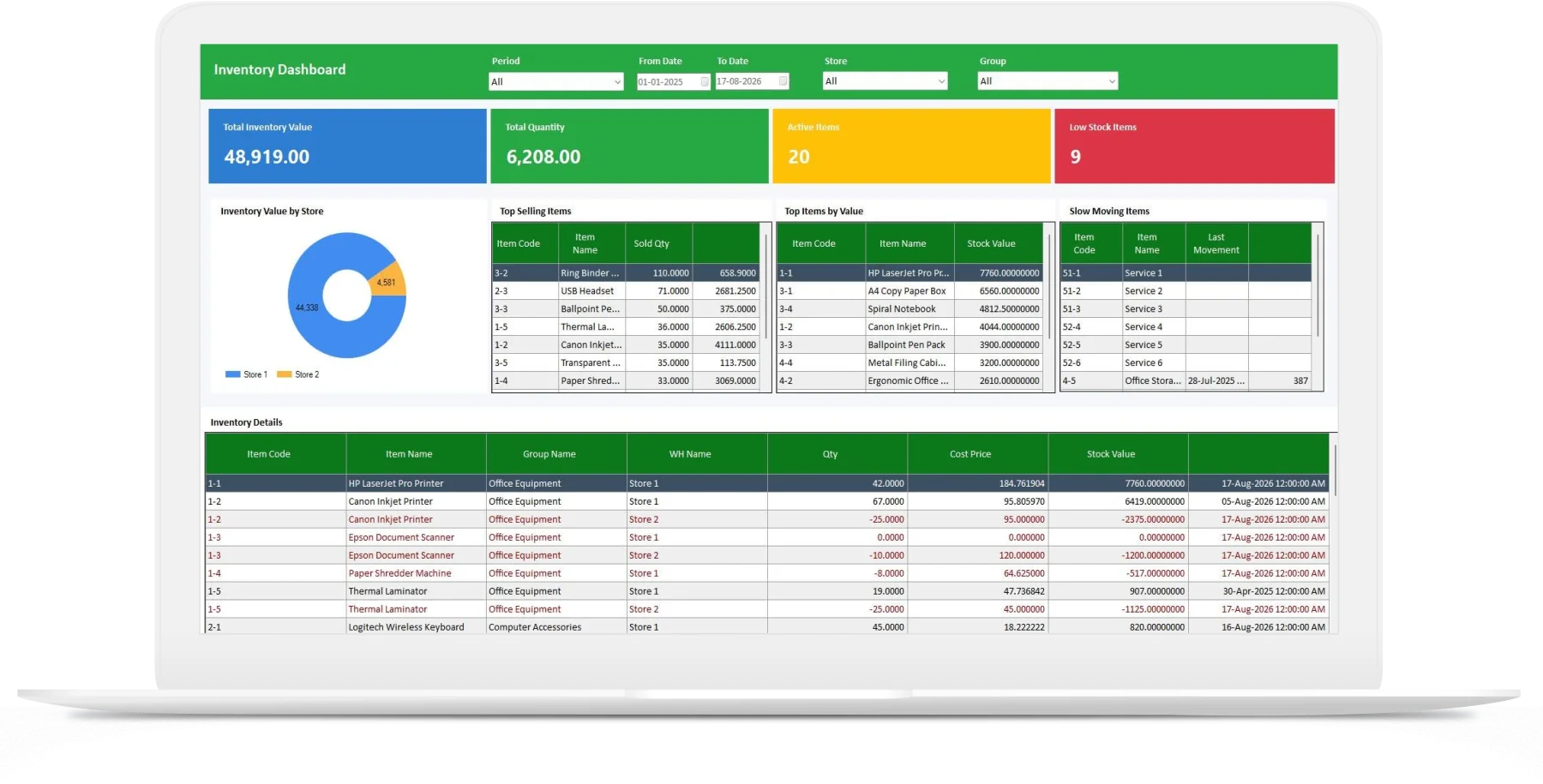Select the Spiral Notebook row

910,309
